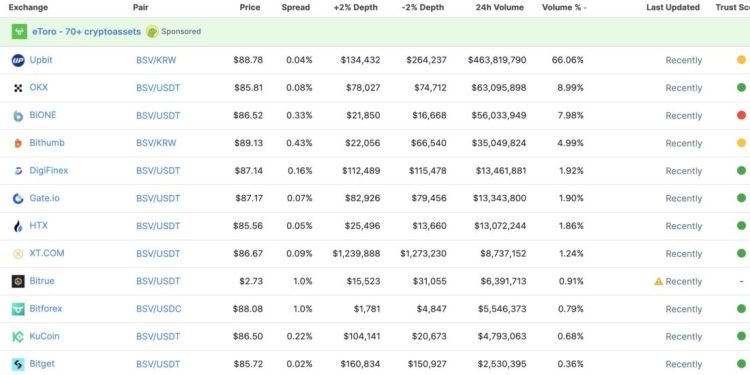This screenshot has height=375, width=750.
Task: Click BiONE's red trust score dot
Action: (741, 115)
